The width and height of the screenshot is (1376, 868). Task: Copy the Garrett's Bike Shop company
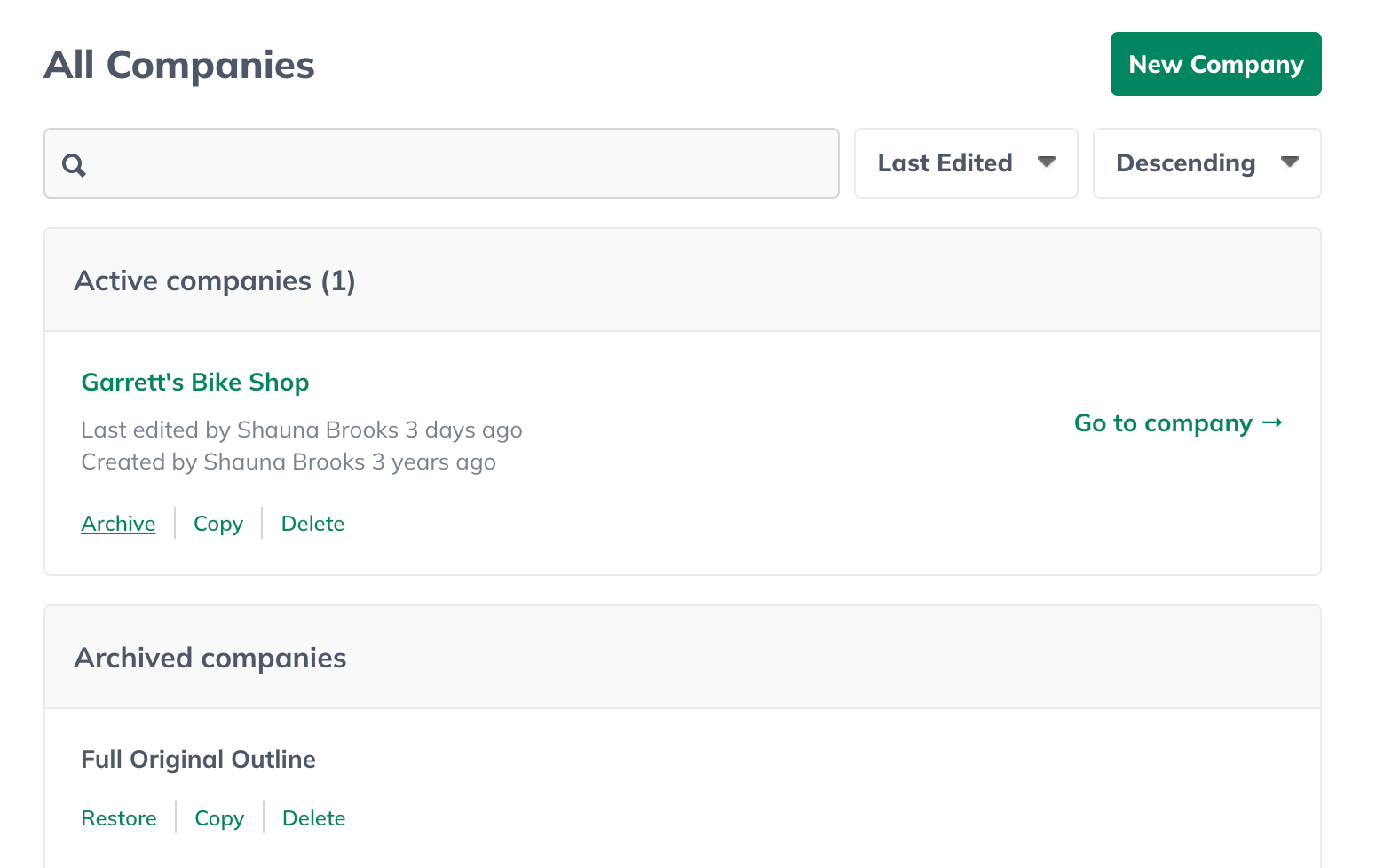pos(217,523)
